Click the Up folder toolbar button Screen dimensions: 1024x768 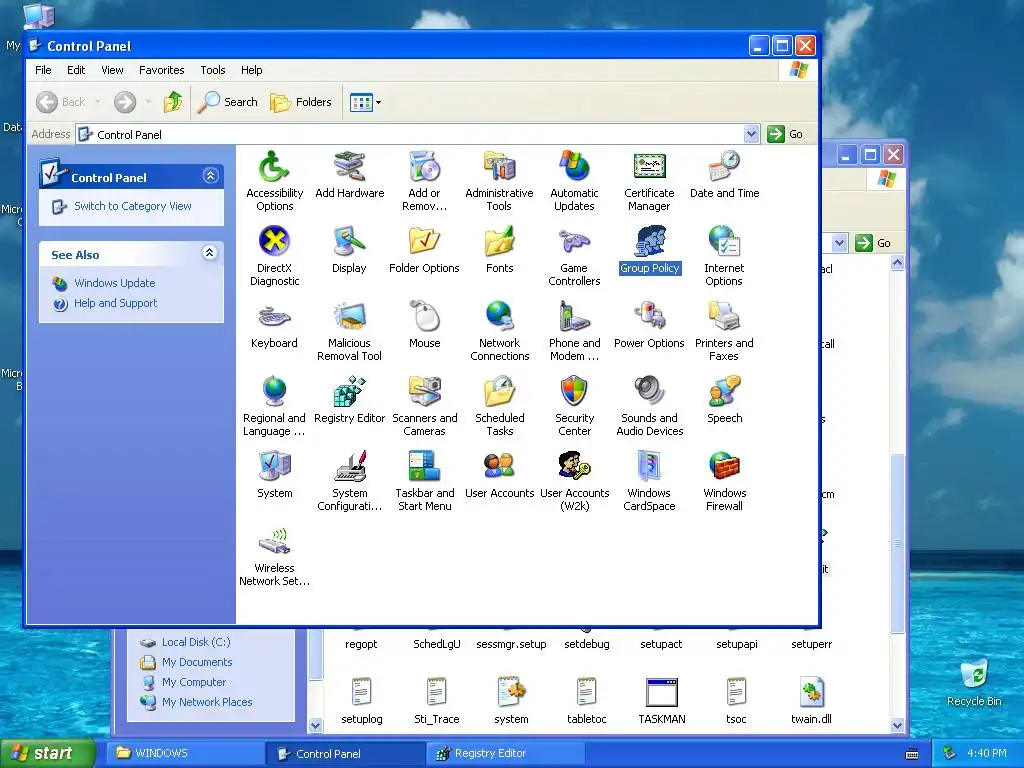pyautogui.click(x=173, y=102)
